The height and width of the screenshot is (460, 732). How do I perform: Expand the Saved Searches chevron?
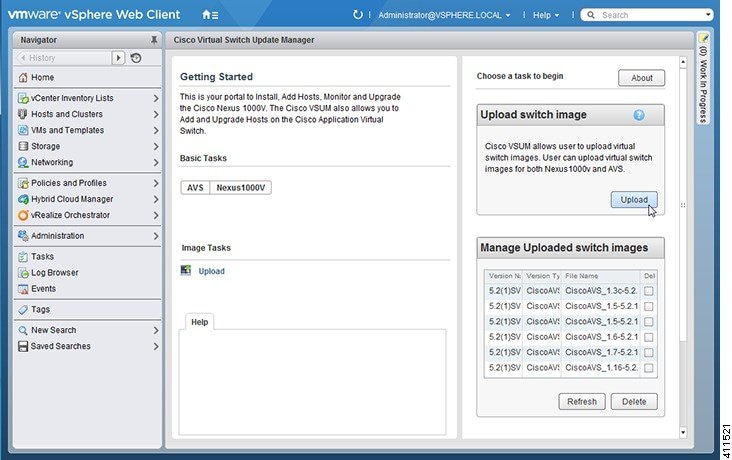coord(156,347)
